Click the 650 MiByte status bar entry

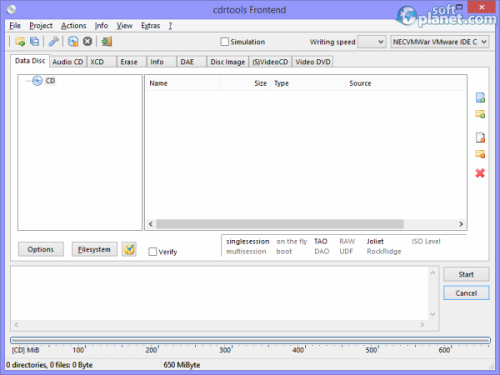point(182,365)
